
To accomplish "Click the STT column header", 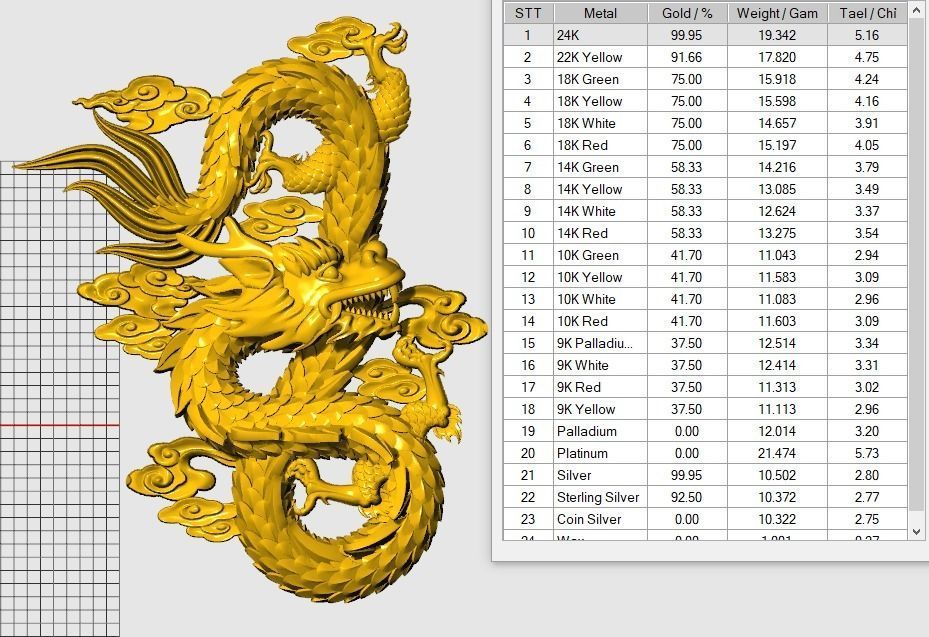I will coord(528,13).
